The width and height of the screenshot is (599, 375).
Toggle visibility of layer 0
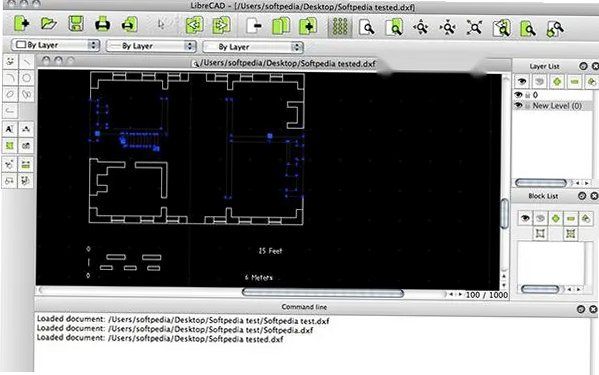[x=518, y=95]
